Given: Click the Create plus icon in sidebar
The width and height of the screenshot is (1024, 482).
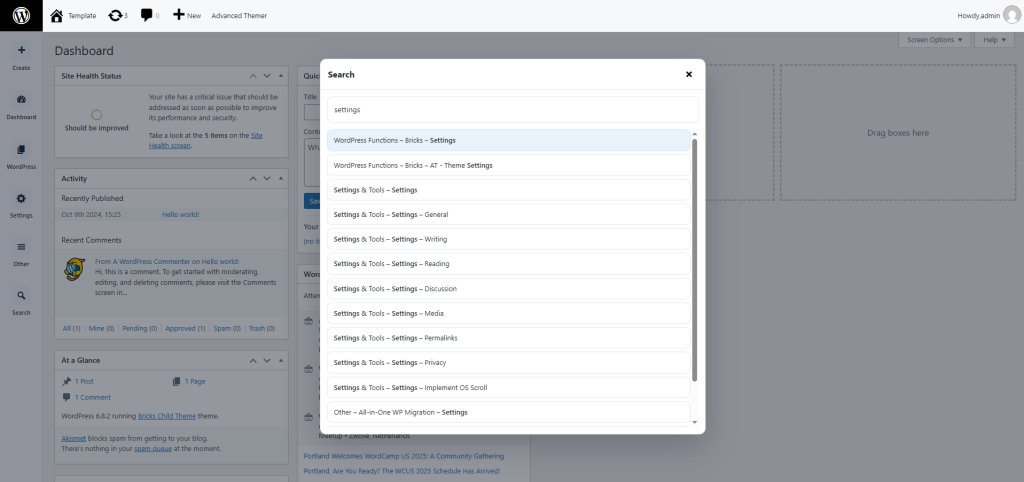Looking at the screenshot, I should point(21,50).
